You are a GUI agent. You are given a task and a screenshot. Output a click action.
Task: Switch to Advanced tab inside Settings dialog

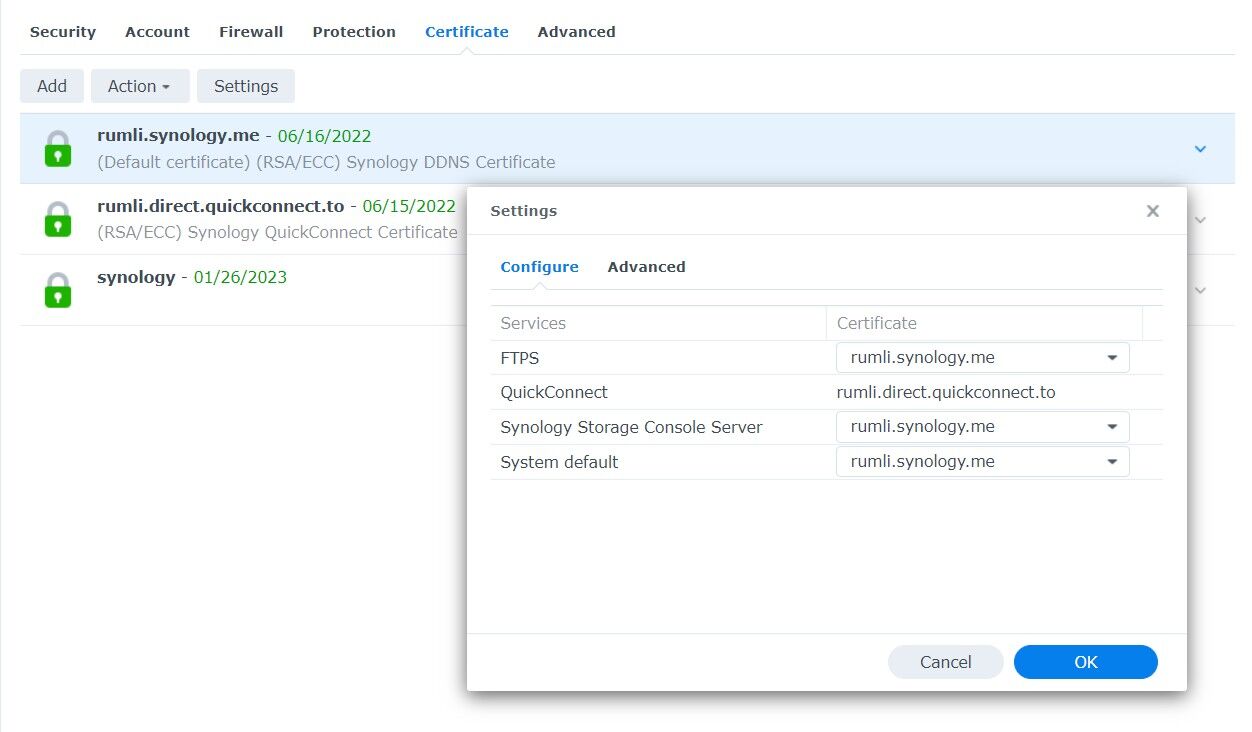click(646, 267)
